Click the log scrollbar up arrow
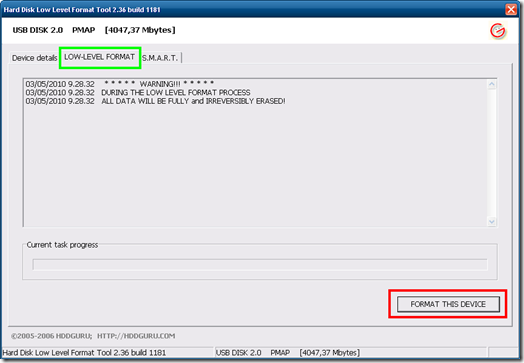The image size is (524, 363). [491, 84]
